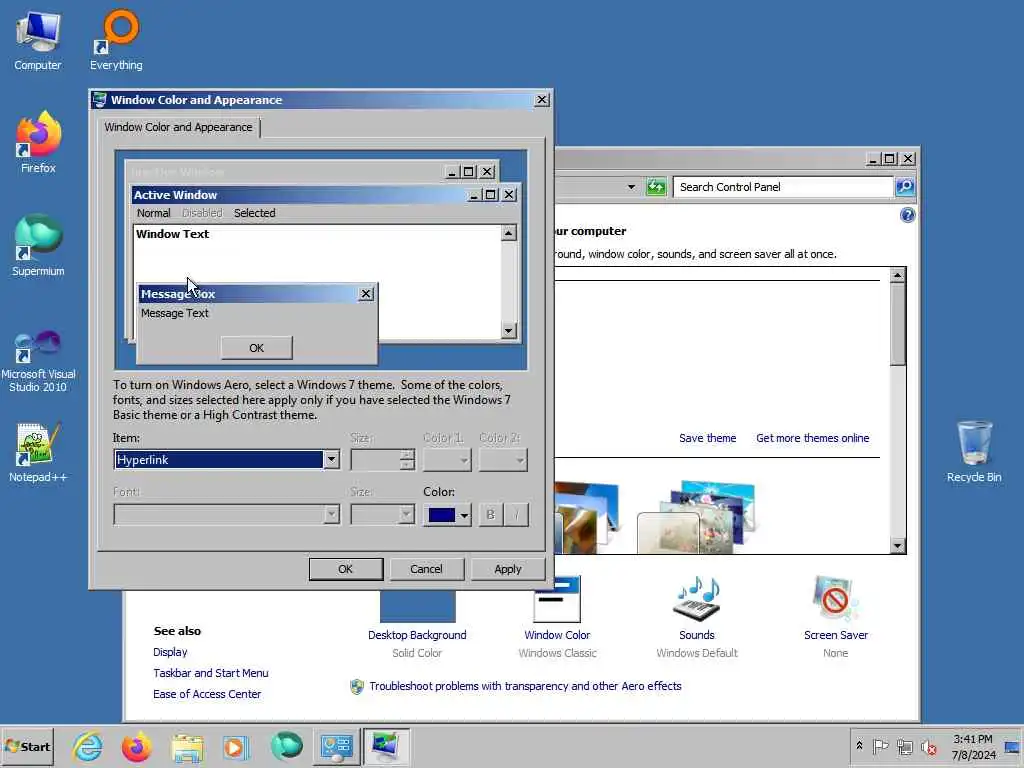Open Ease of Access Center link
The width and height of the screenshot is (1024, 768).
coord(206,694)
